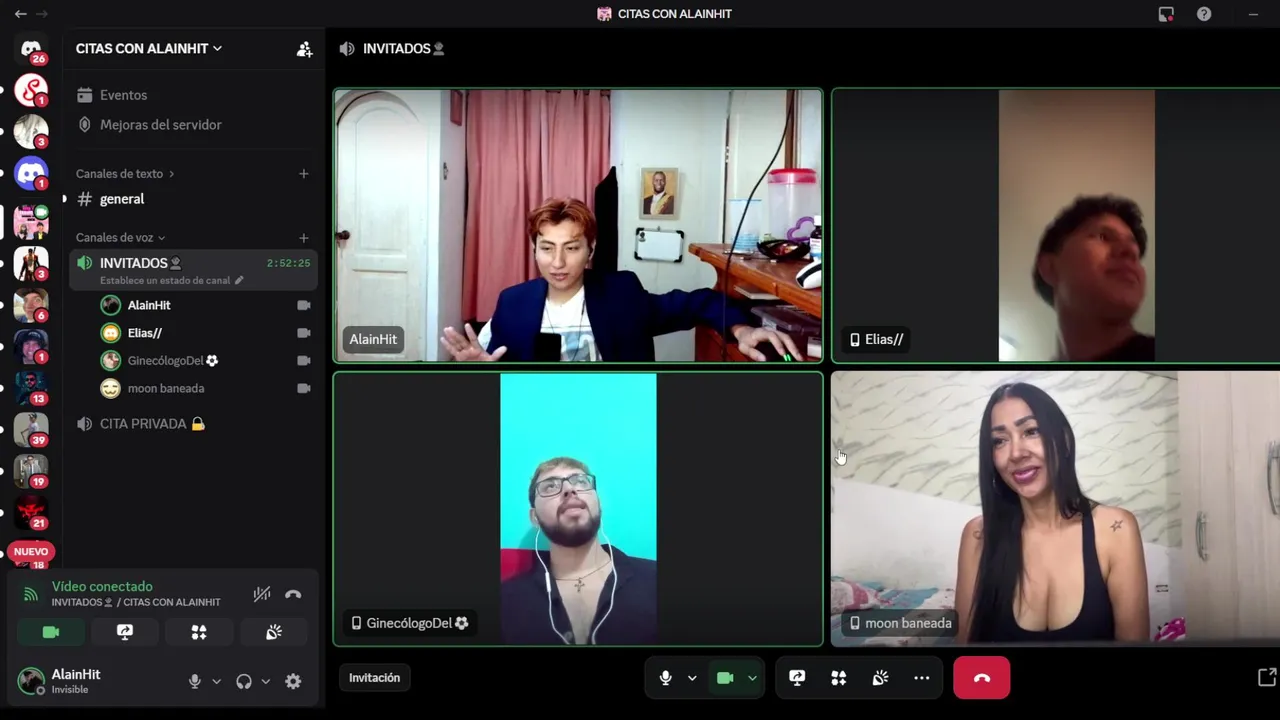Share your screen from call bar
This screenshot has height=720, width=1280.
tap(797, 678)
